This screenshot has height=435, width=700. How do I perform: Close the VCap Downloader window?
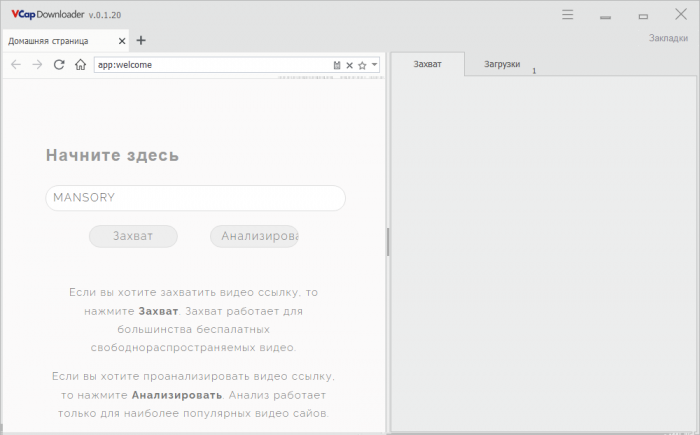point(681,14)
